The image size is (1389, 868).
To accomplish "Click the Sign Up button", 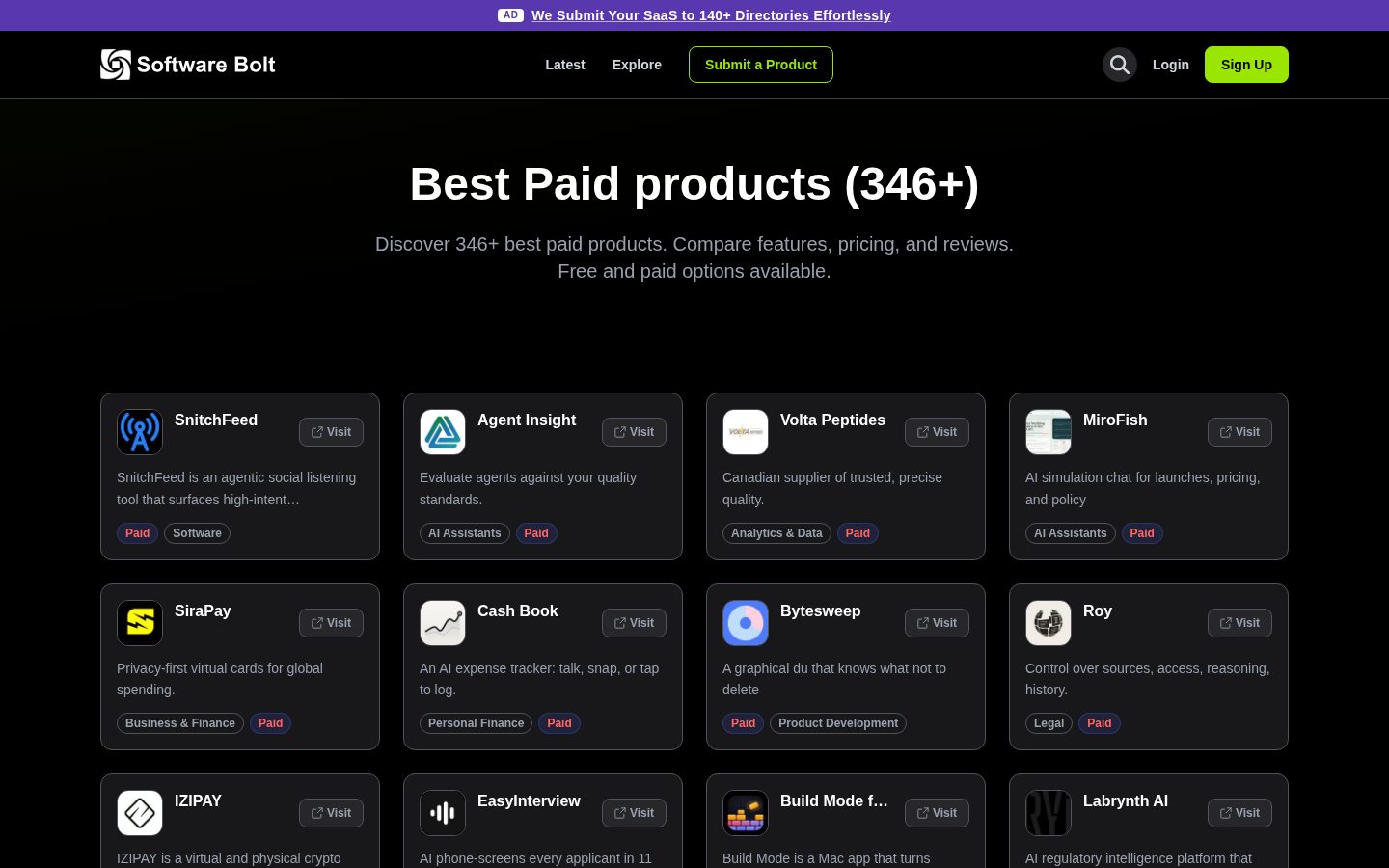I will coord(1246,65).
